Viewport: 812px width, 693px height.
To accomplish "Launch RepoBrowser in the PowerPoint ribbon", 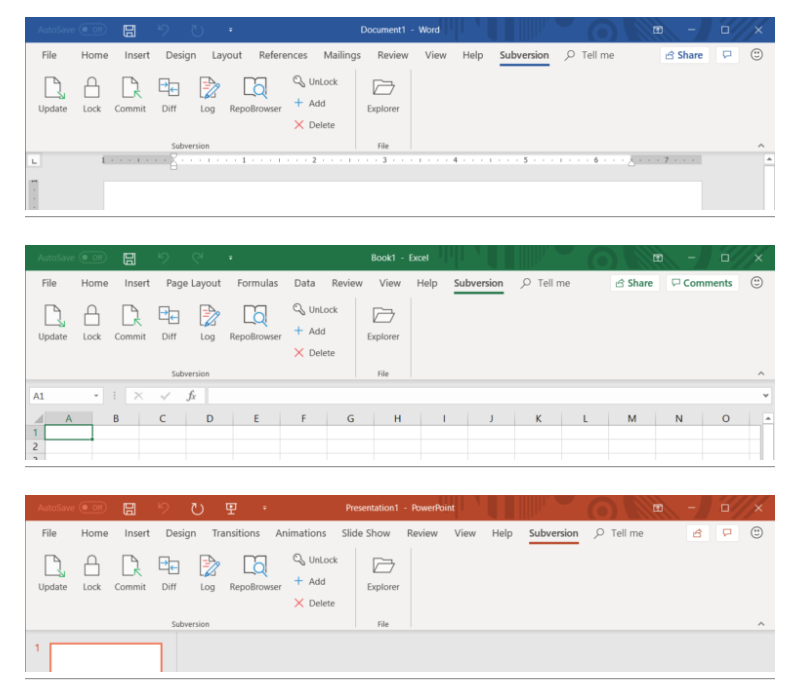I will (255, 572).
